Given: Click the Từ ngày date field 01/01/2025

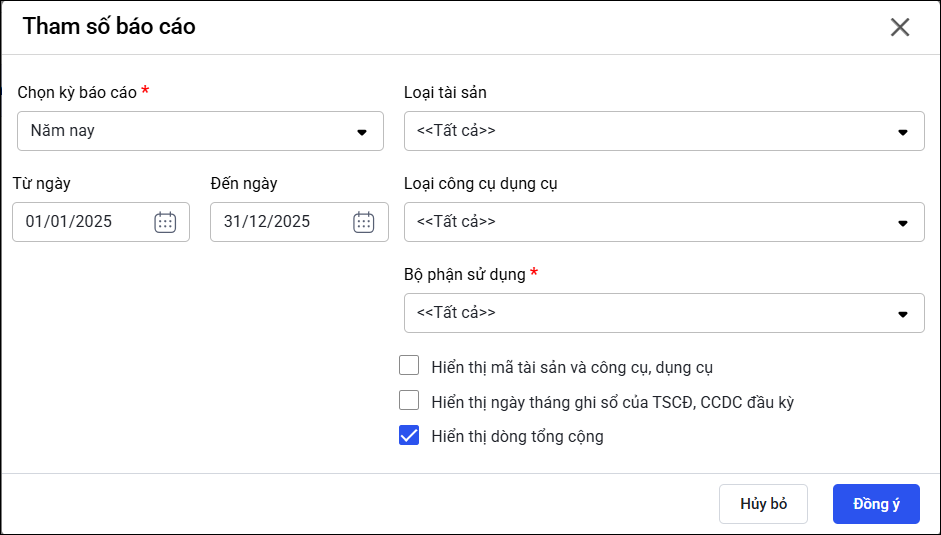Looking at the screenshot, I should [80, 222].
